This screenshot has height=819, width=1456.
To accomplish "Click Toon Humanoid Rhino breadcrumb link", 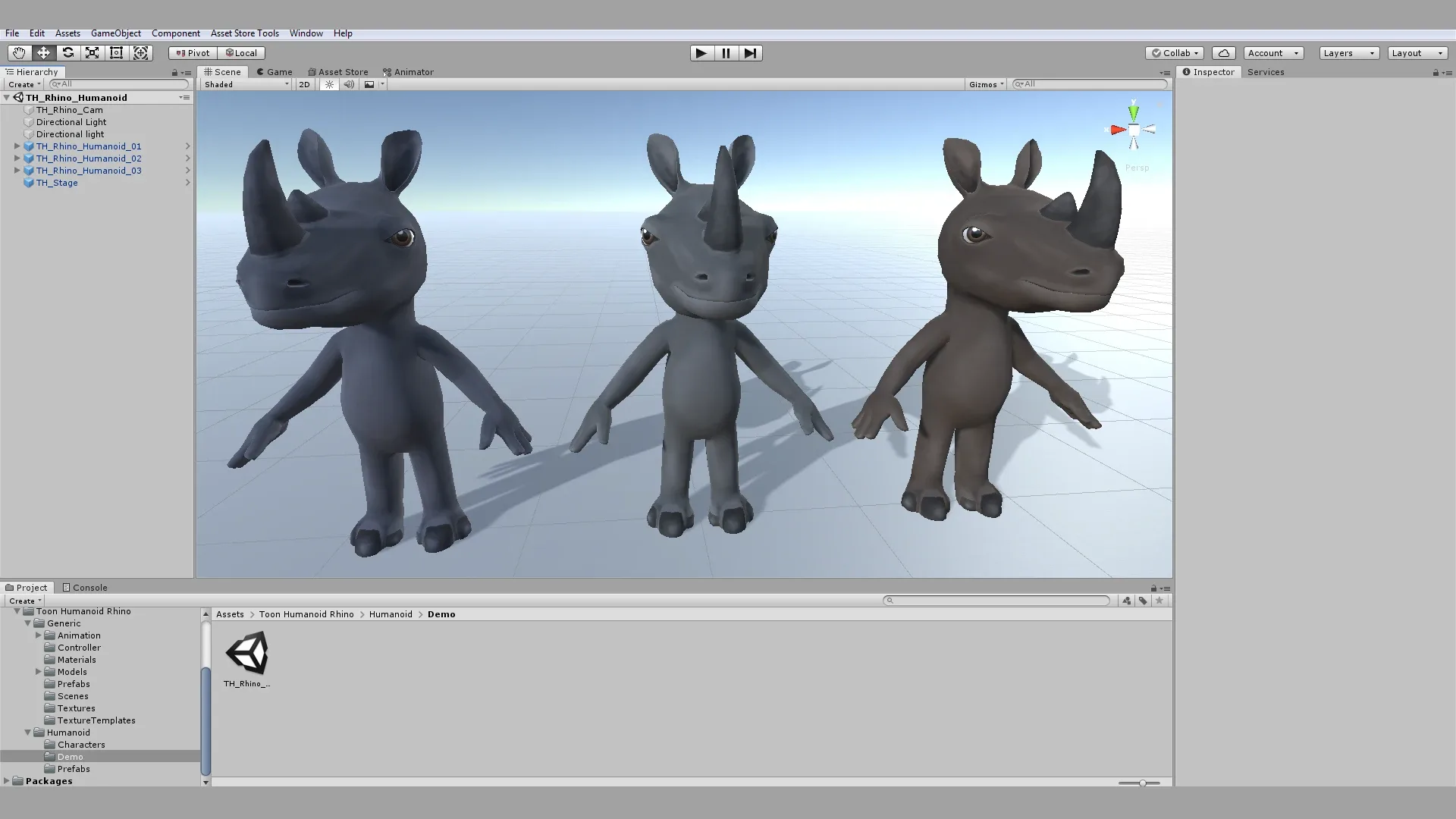I will pos(306,614).
